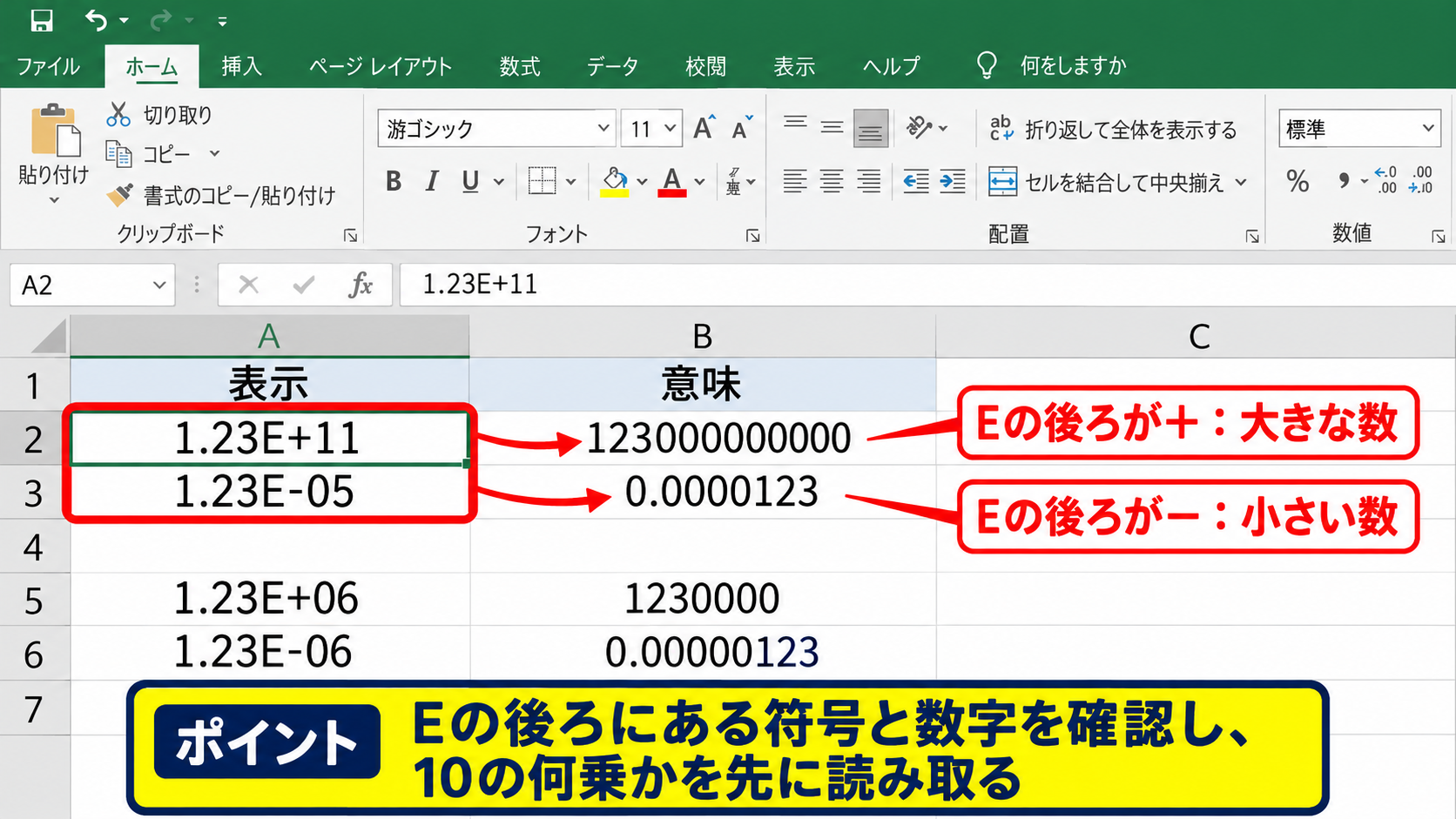The image size is (1456, 819).
Task: Toggle Bold formatting
Action: (394, 181)
